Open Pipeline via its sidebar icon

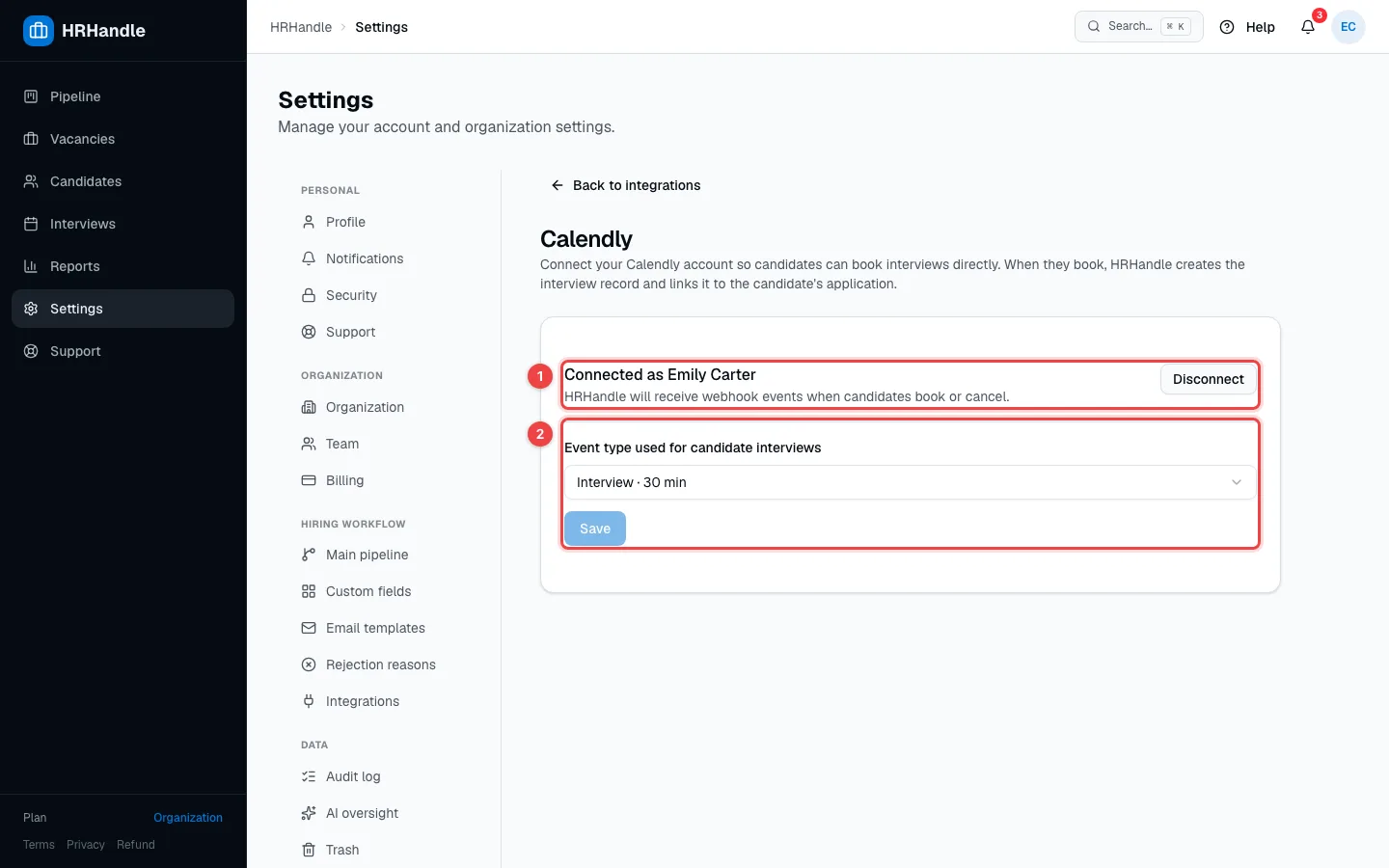[31, 96]
